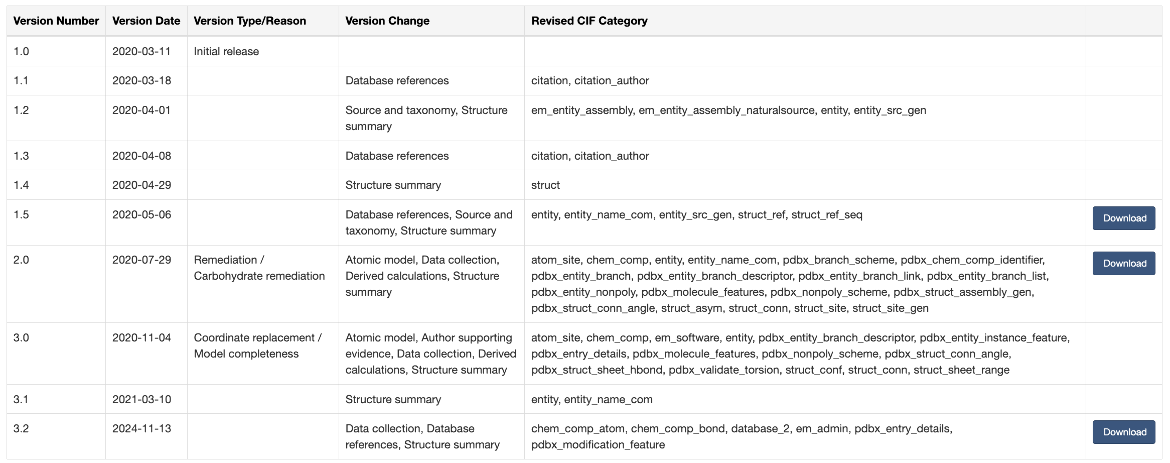Click the Revised CIF Category header
The image size is (1170, 463).
click(589, 21)
